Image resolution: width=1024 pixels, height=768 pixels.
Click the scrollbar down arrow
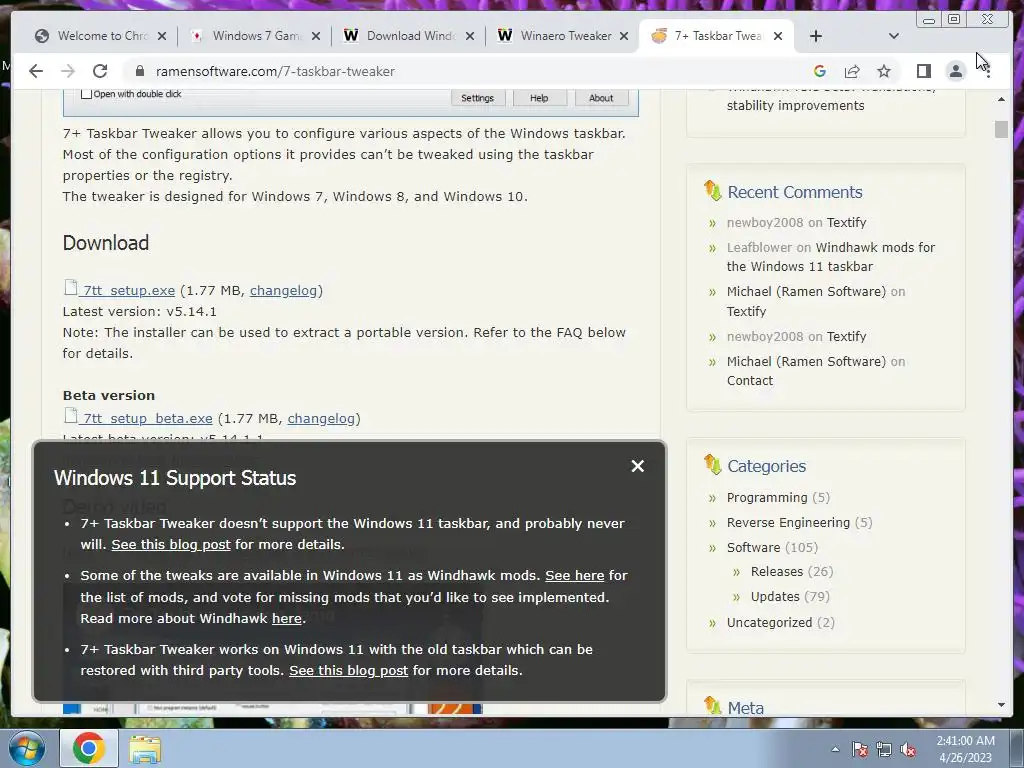coord(1001,705)
